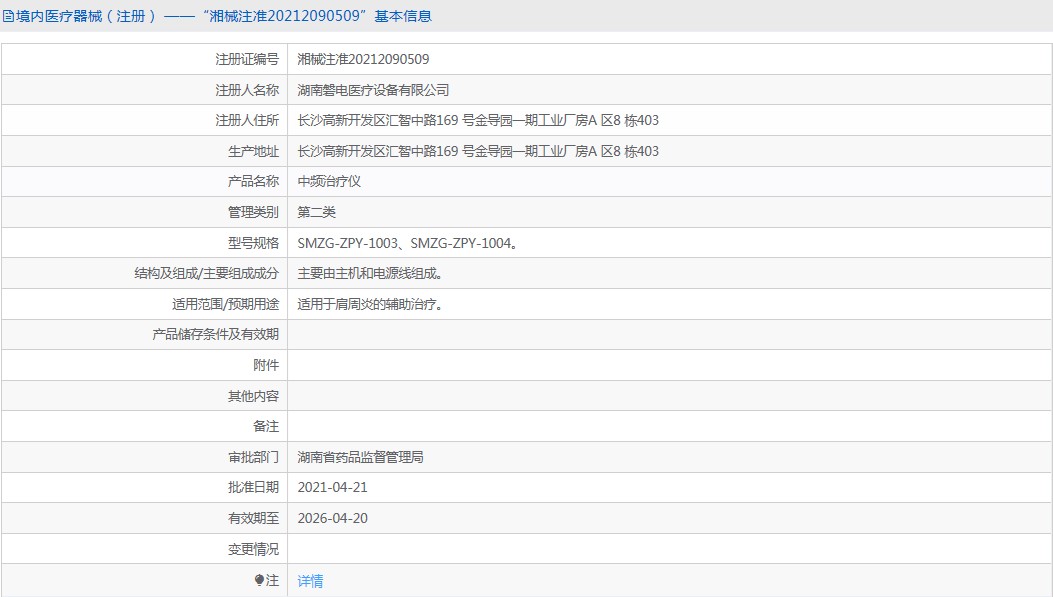Click the 注册人名称 label cell
The image size is (1053, 597).
144,90
